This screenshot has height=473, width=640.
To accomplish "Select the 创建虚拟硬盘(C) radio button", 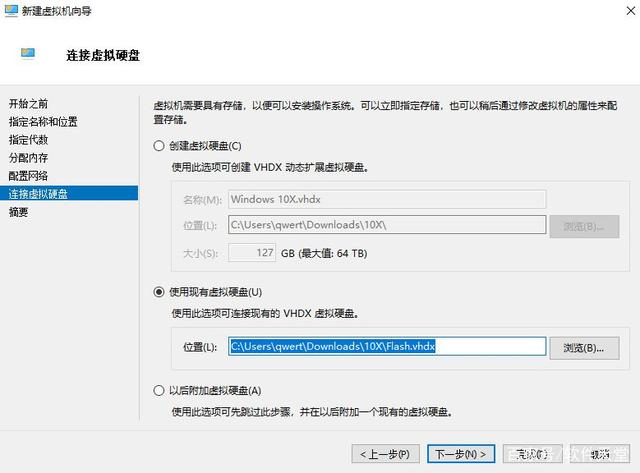I will tap(159, 146).
